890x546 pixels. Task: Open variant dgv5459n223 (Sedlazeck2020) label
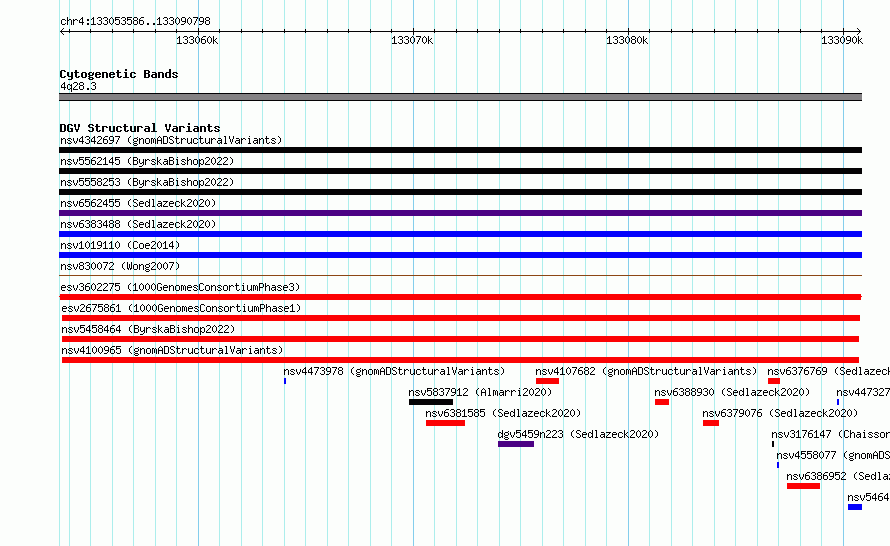click(578, 434)
